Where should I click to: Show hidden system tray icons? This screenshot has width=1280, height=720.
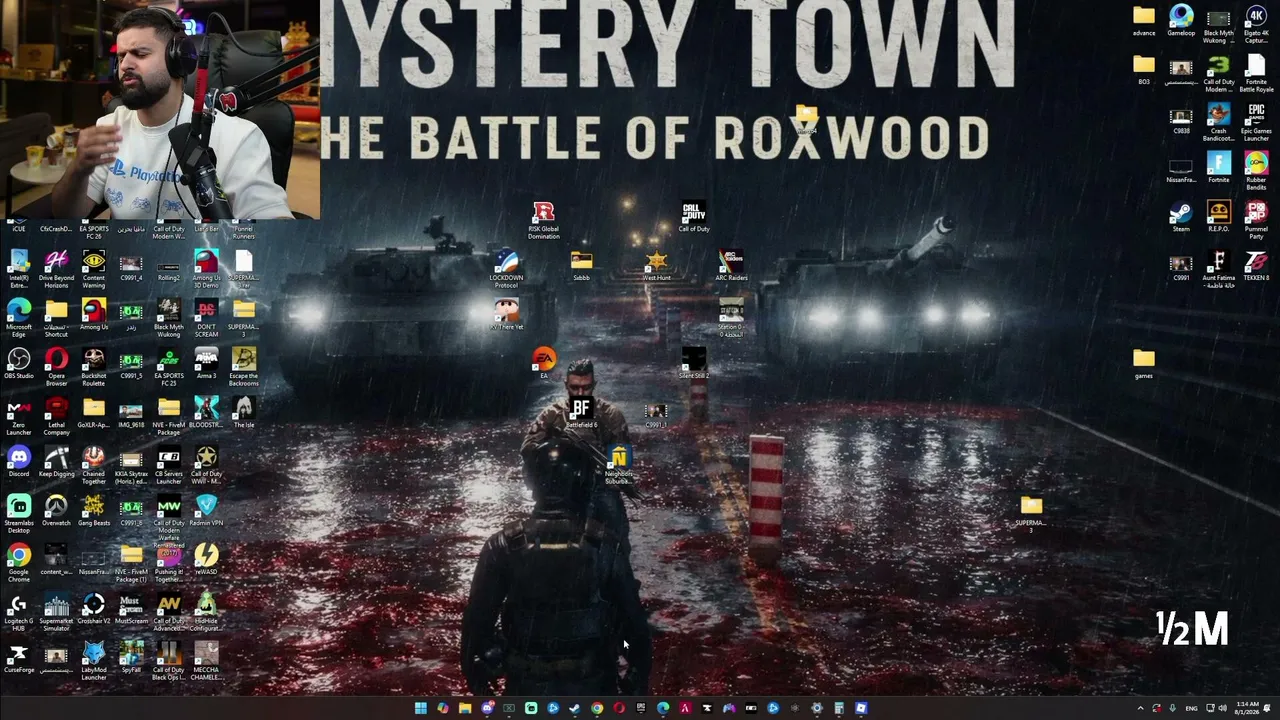[x=1140, y=708]
